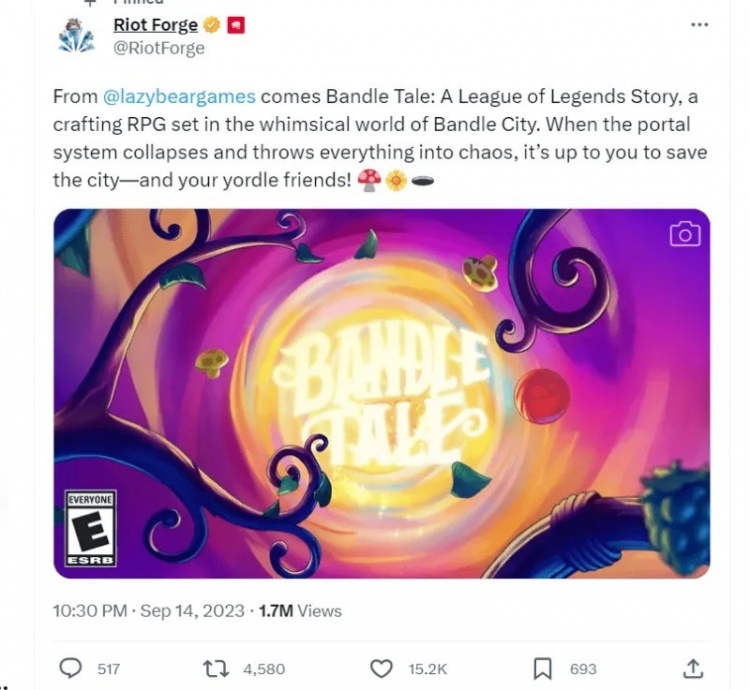Bookmark the tweet with bookmark icon
Image resolution: width=750 pixels, height=690 pixels.
542,668
